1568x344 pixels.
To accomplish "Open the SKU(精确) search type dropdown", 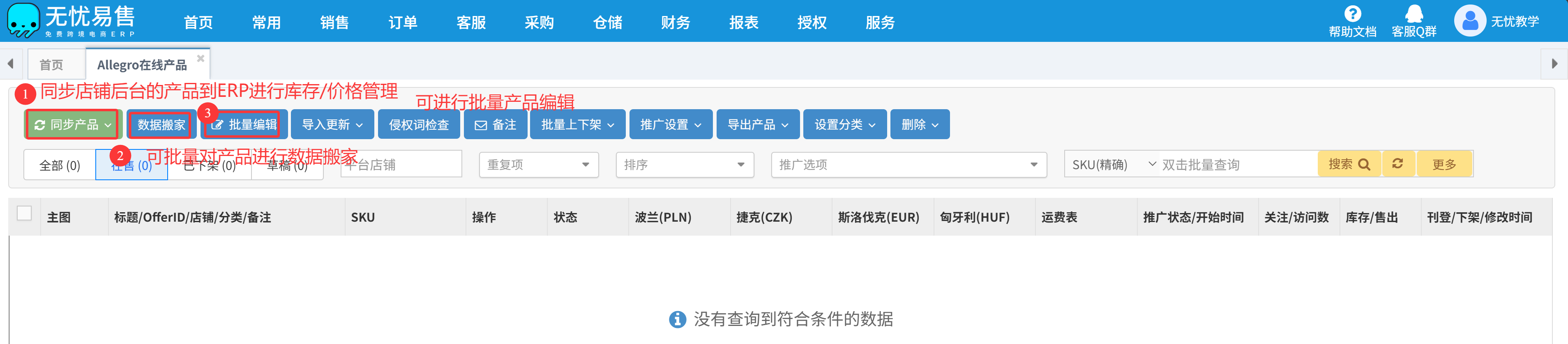I will (1112, 165).
